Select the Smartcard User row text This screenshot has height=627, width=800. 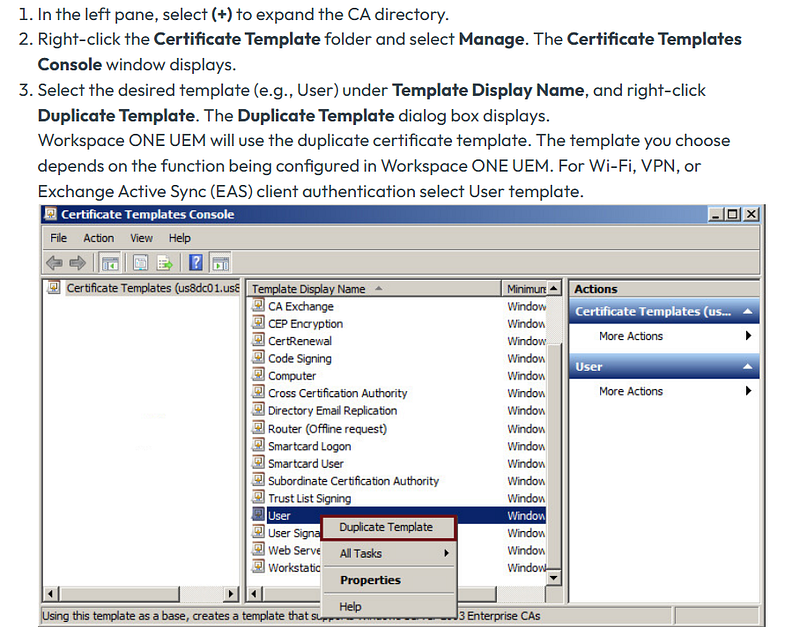[306, 463]
